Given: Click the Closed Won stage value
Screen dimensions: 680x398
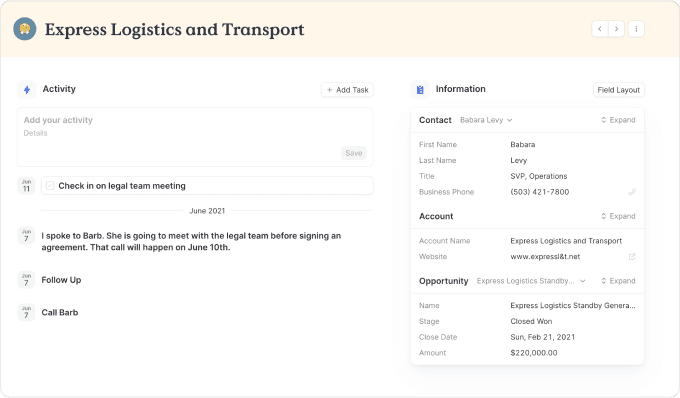Looking at the screenshot, I should tap(531, 321).
